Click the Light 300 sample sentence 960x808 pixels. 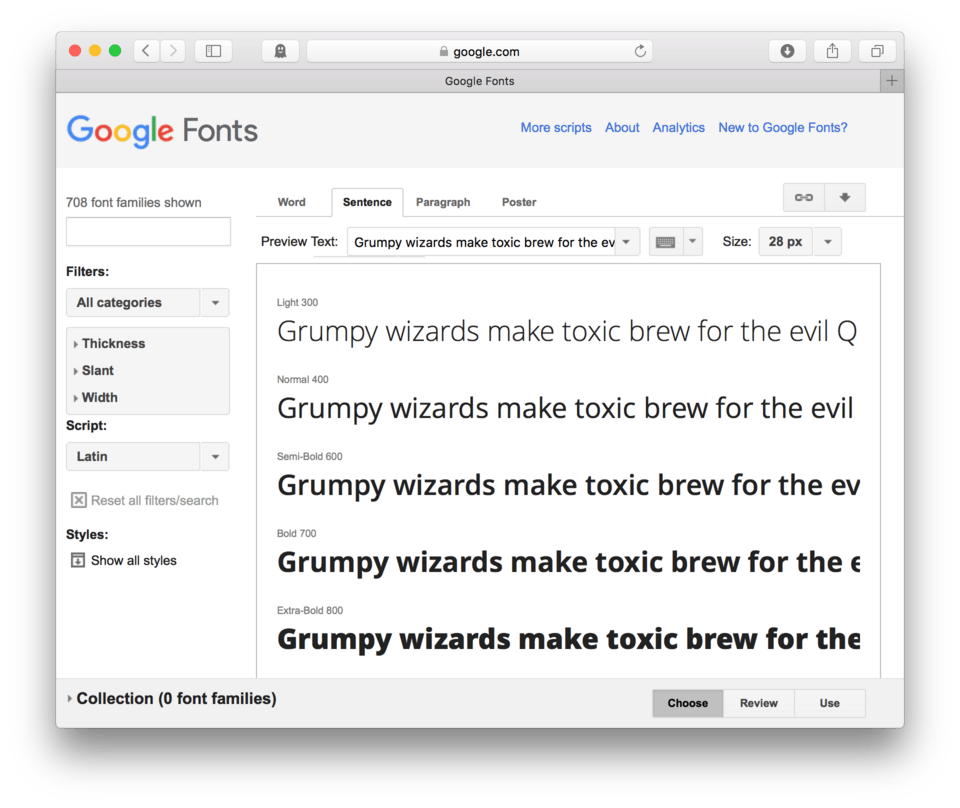tap(567, 332)
